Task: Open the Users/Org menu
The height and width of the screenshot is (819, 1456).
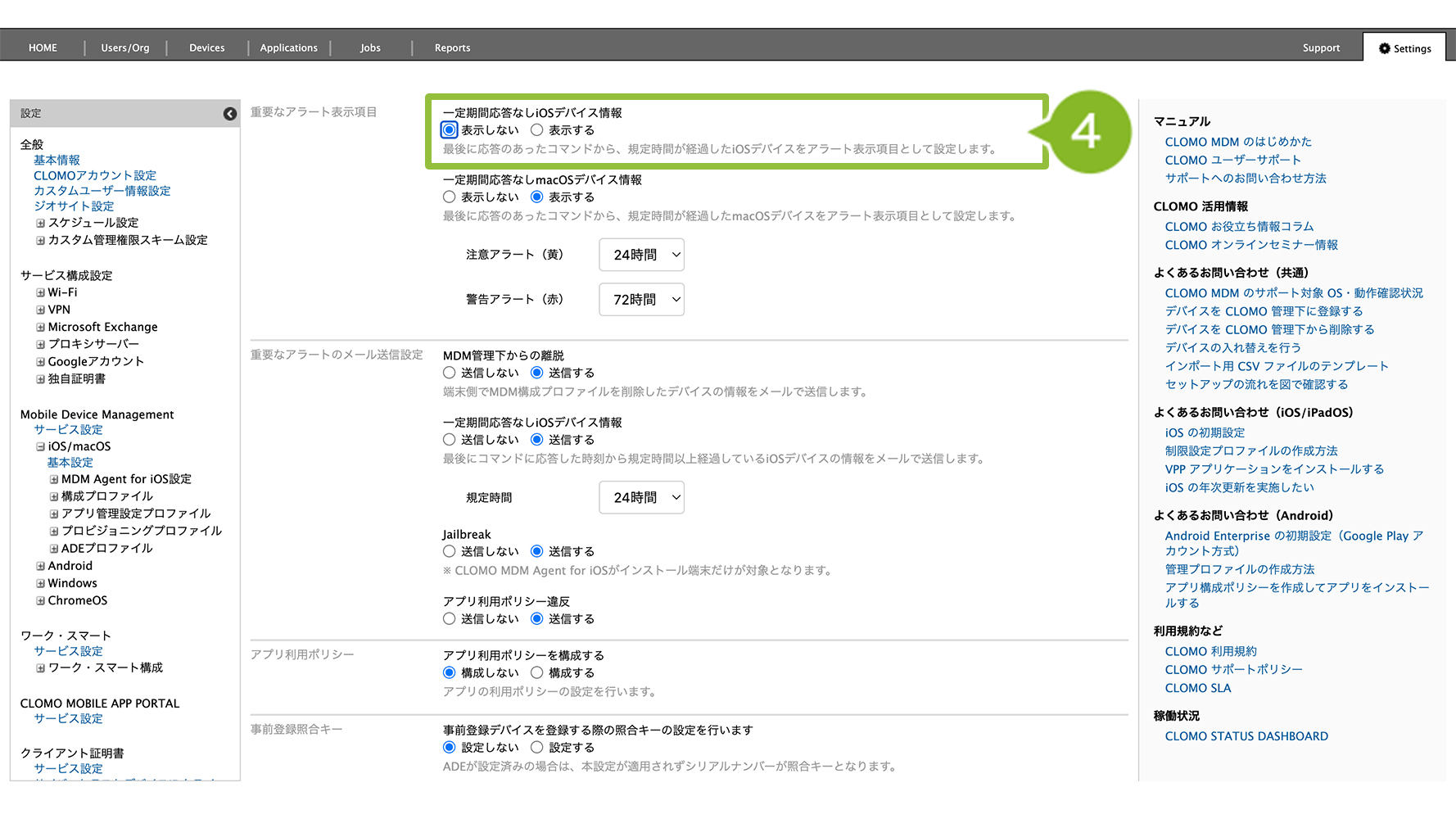Action: [x=125, y=48]
